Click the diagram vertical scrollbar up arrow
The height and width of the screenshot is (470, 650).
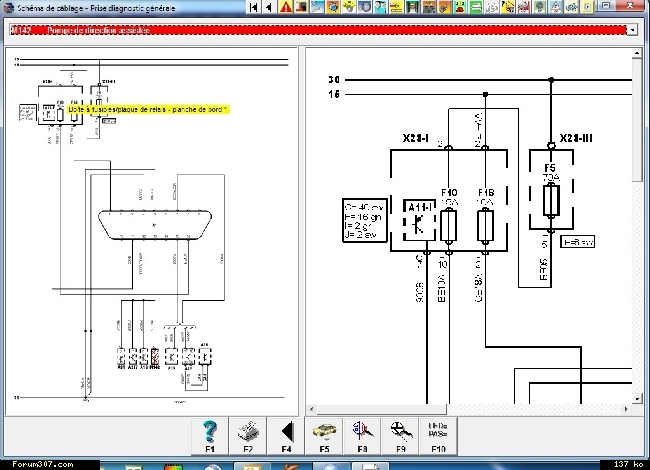pos(637,53)
